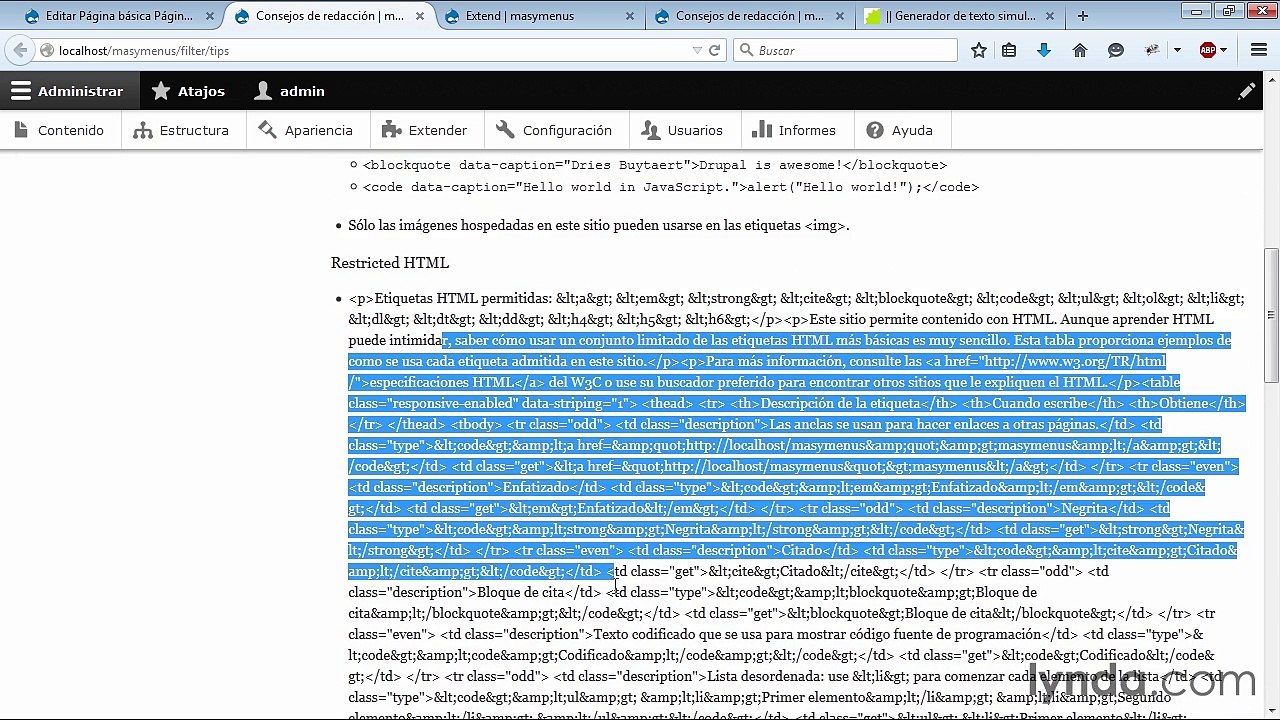Click the developer tools toolbar icon

coord(1152,50)
